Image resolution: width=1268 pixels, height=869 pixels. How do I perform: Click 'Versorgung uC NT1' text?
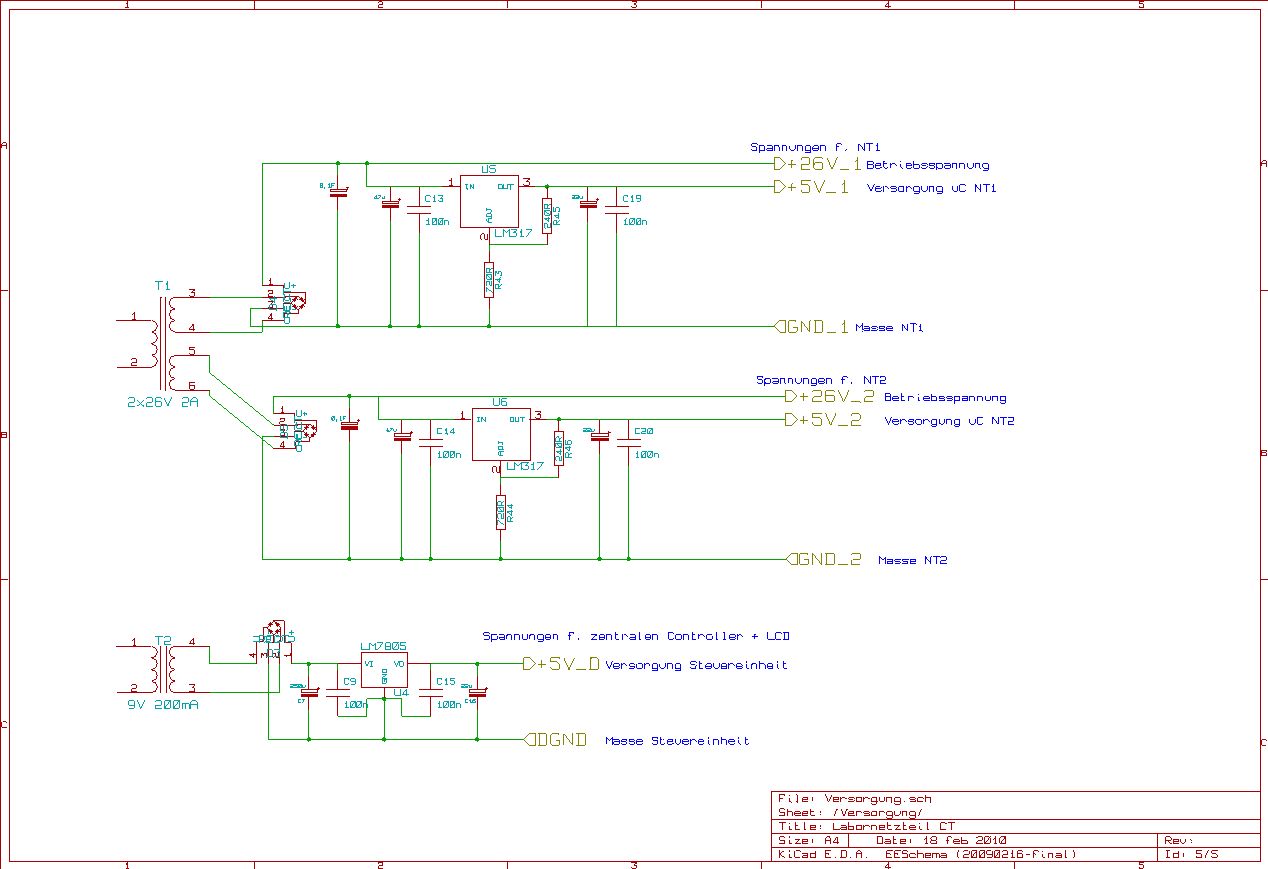pyautogui.click(x=932, y=188)
